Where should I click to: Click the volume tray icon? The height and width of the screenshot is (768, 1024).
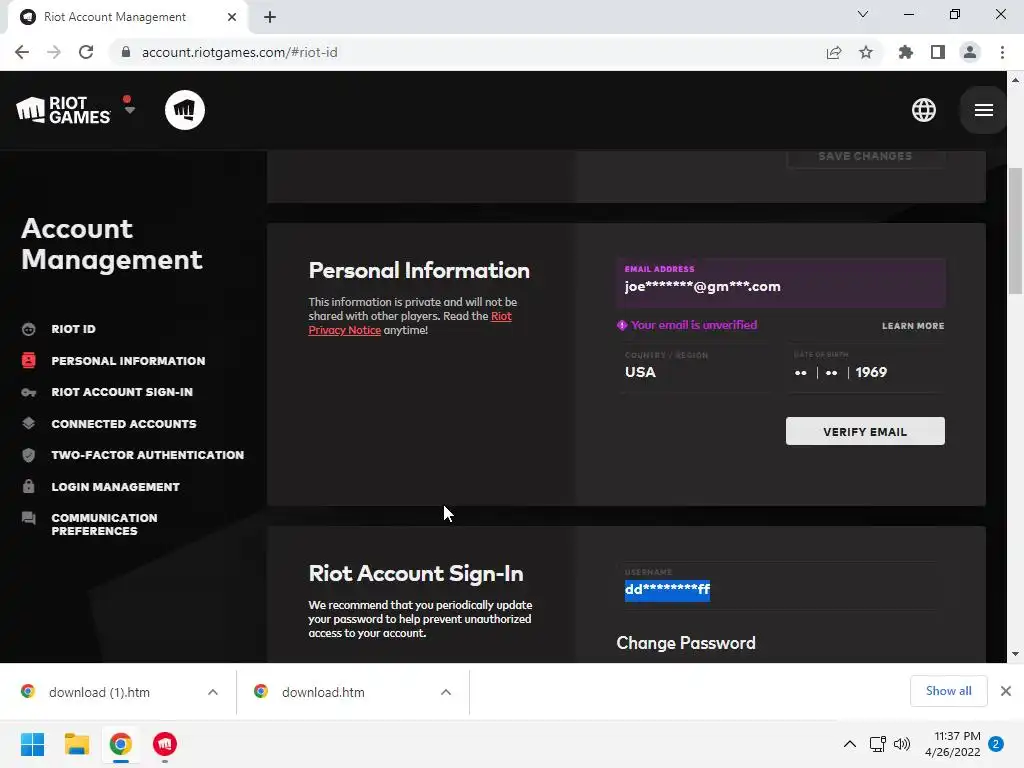[902, 744]
